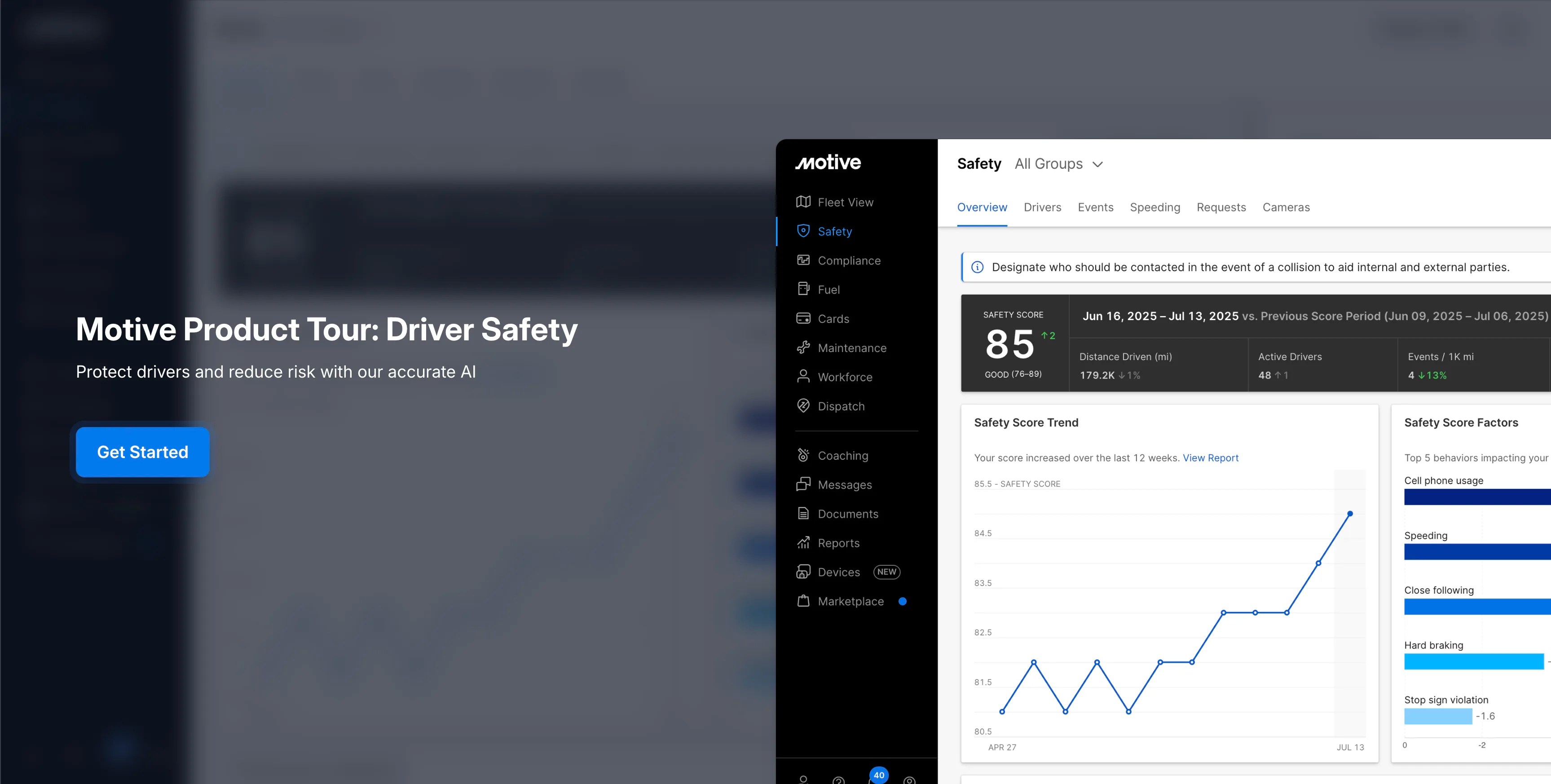Click the Active Drivers value 48
Screen dimensions: 1551x784
[1265, 375]
